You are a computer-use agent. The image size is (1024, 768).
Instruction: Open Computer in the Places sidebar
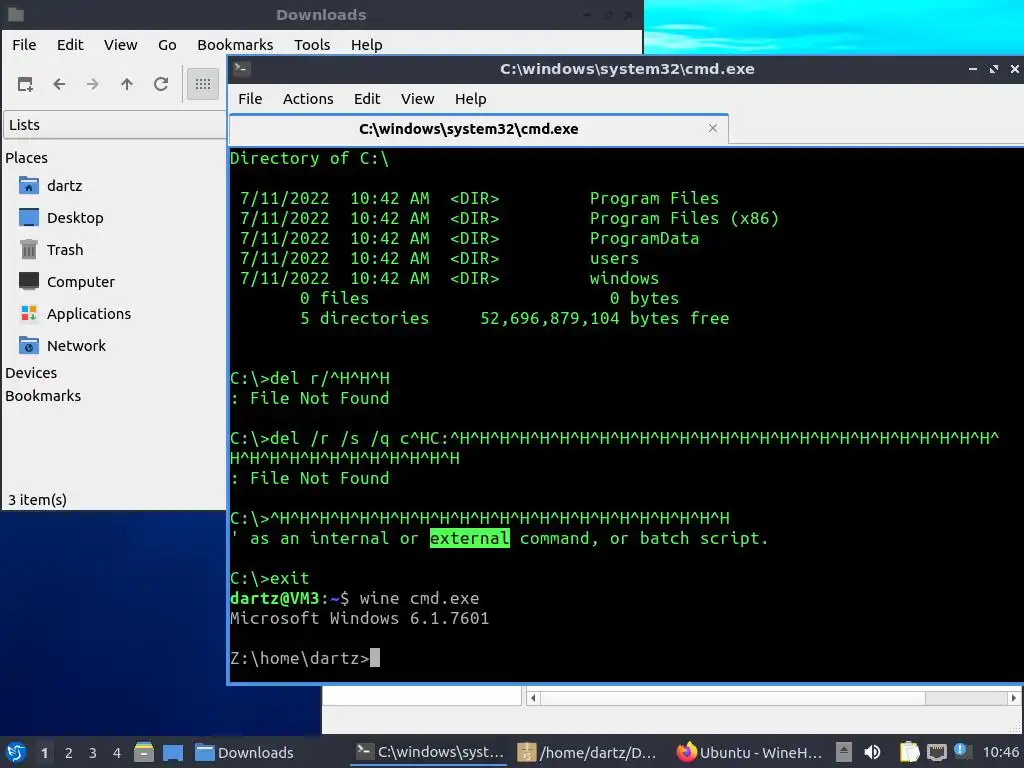[80, 282]
